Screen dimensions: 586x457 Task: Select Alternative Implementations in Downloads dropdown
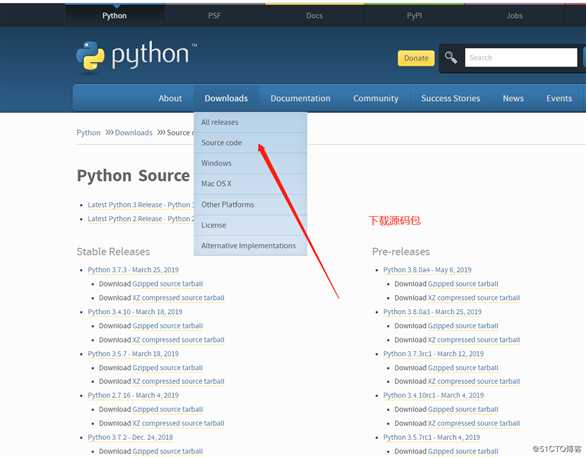(250, 246)
